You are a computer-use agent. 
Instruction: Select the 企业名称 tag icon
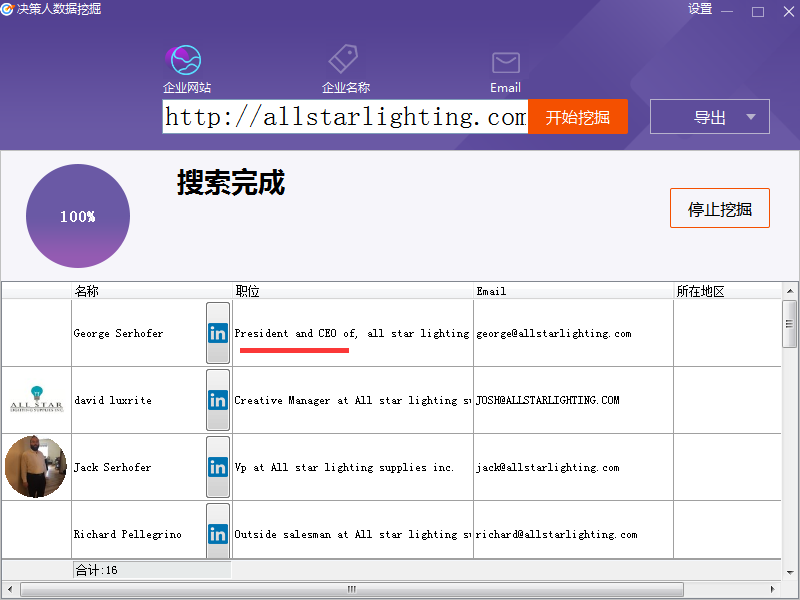(344, 60)
